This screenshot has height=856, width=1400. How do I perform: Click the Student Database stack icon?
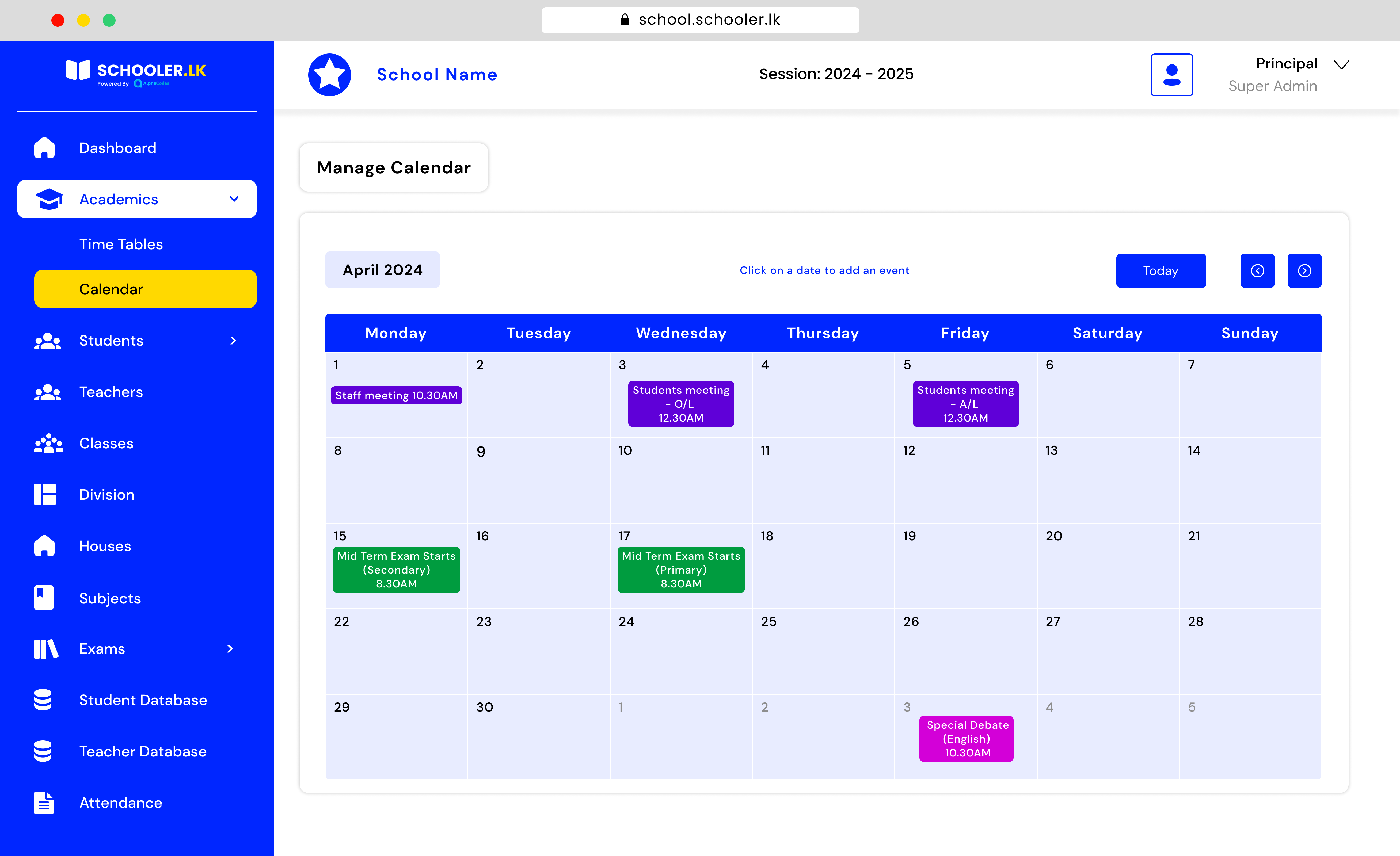43,700
